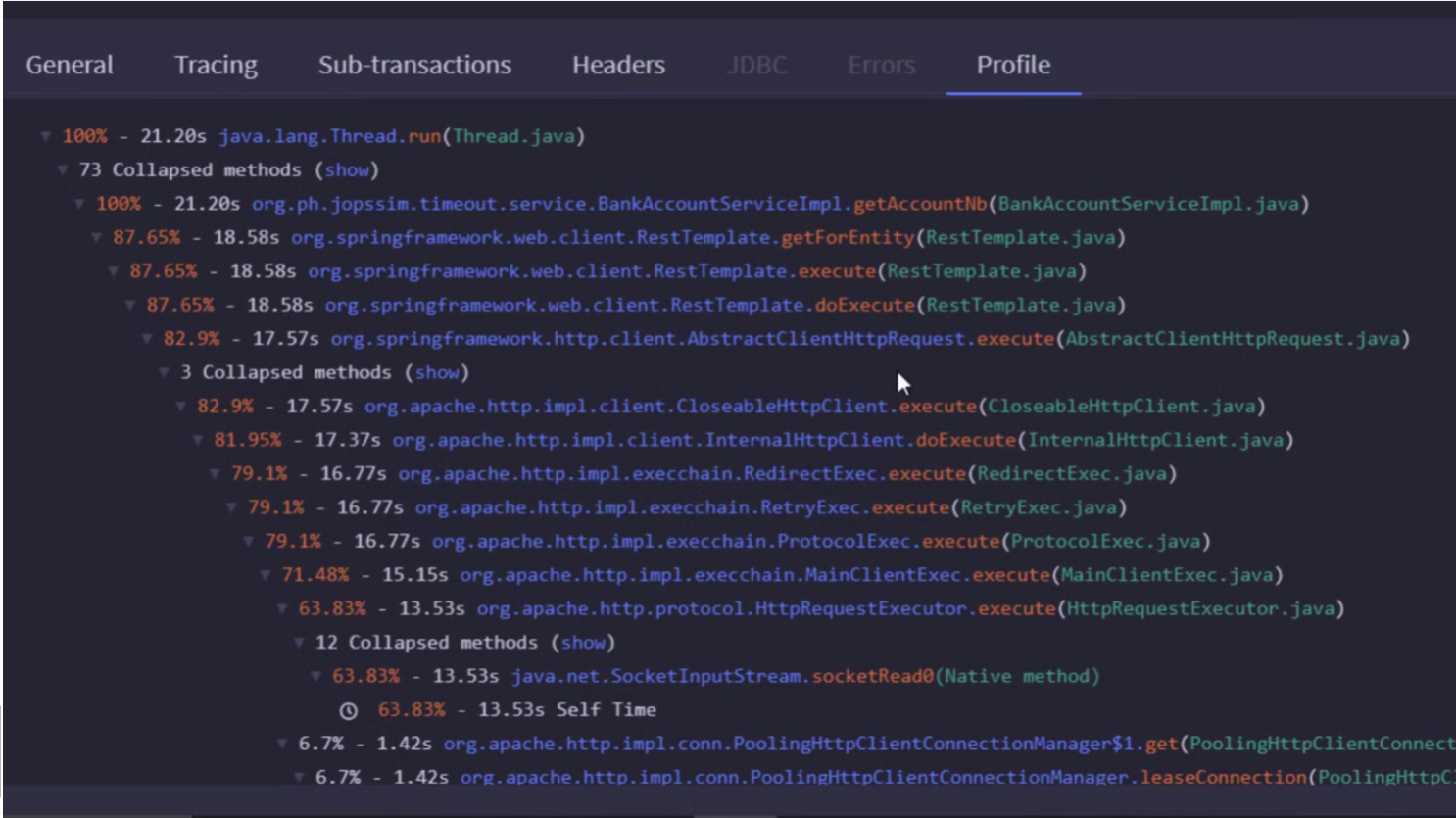Viewport: 1456px width, 818px height.
Task: Collapse the SocketInputStream.socketRead0 node
Action: (316, 676)
